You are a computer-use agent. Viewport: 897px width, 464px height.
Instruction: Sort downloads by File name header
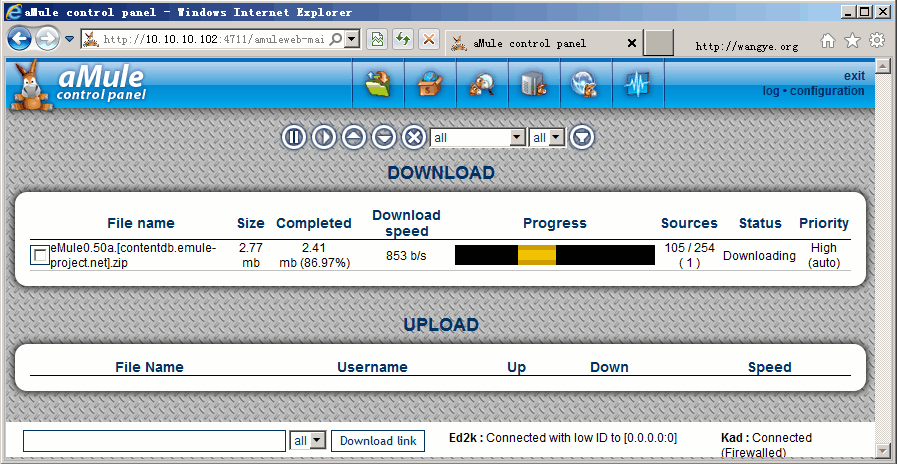pyautogui.click(x=141, y=223)
